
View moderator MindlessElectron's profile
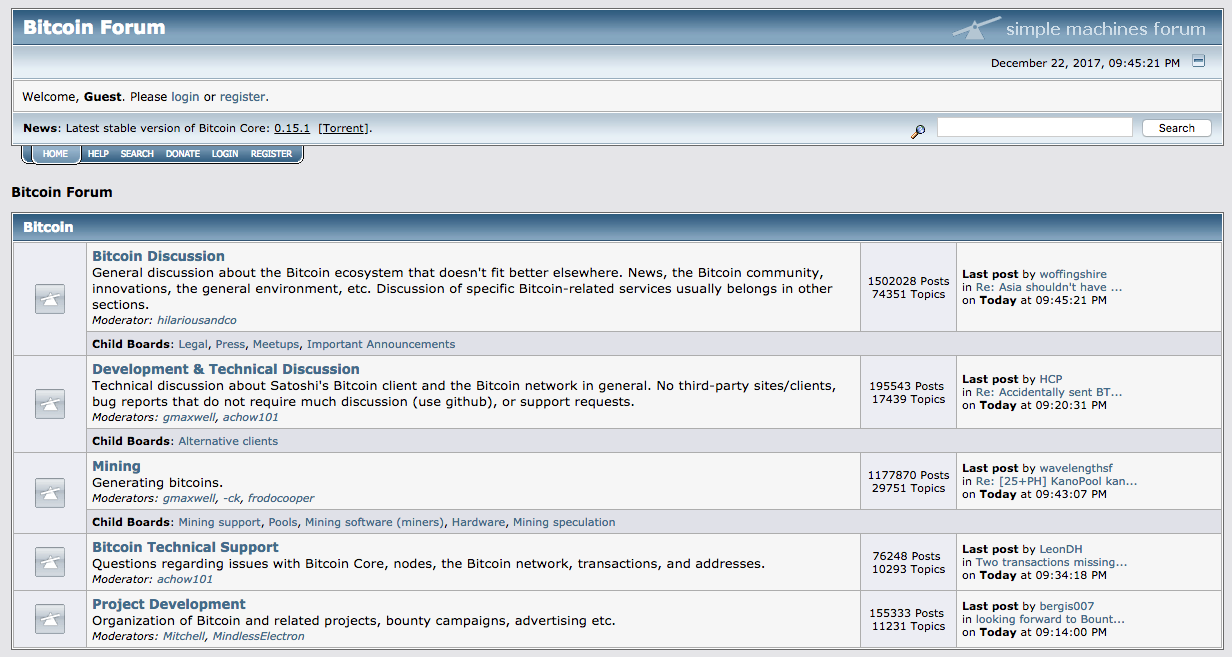click(x=259, y=636)
